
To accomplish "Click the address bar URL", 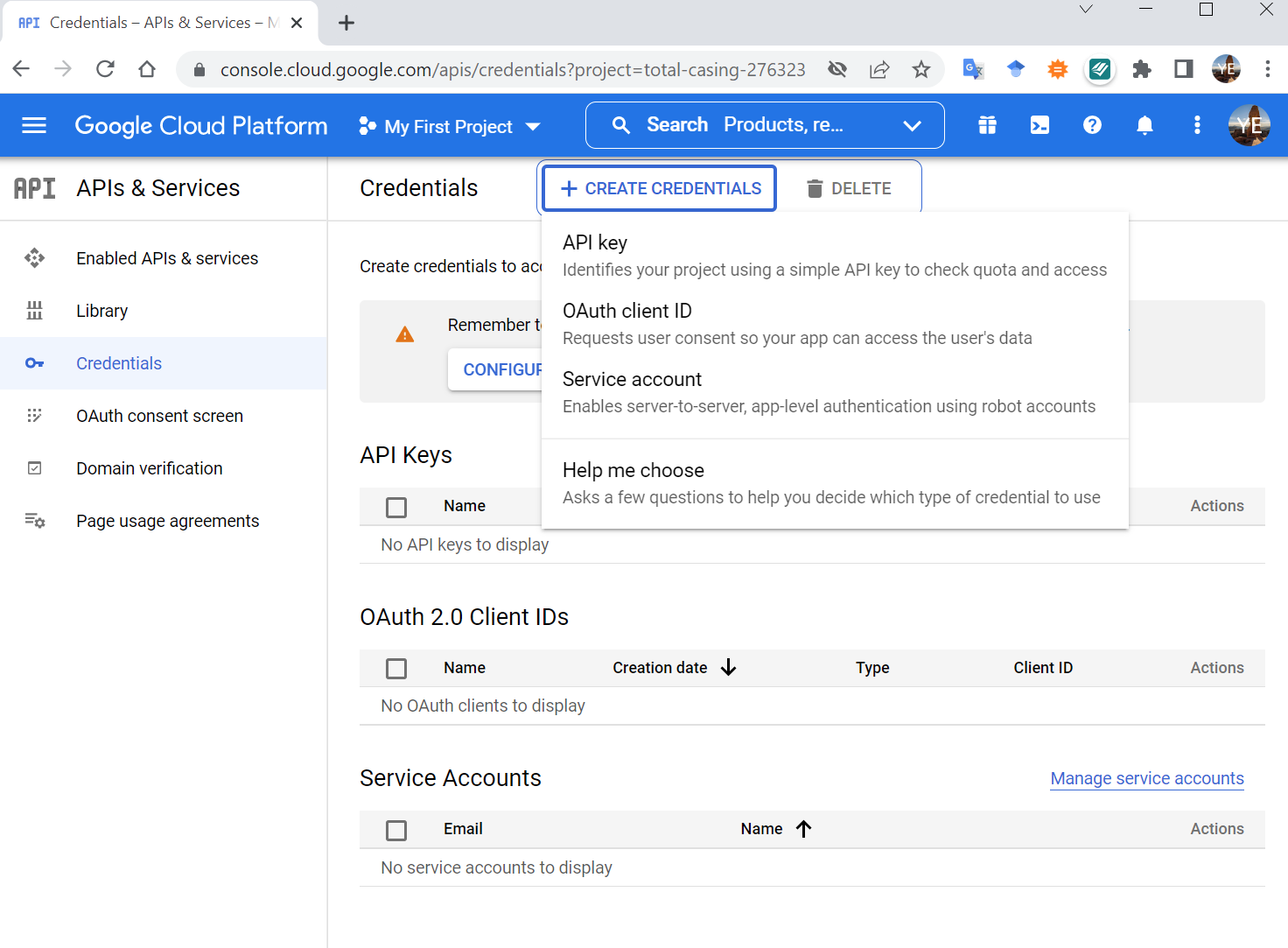I will [x=513, y=70].
